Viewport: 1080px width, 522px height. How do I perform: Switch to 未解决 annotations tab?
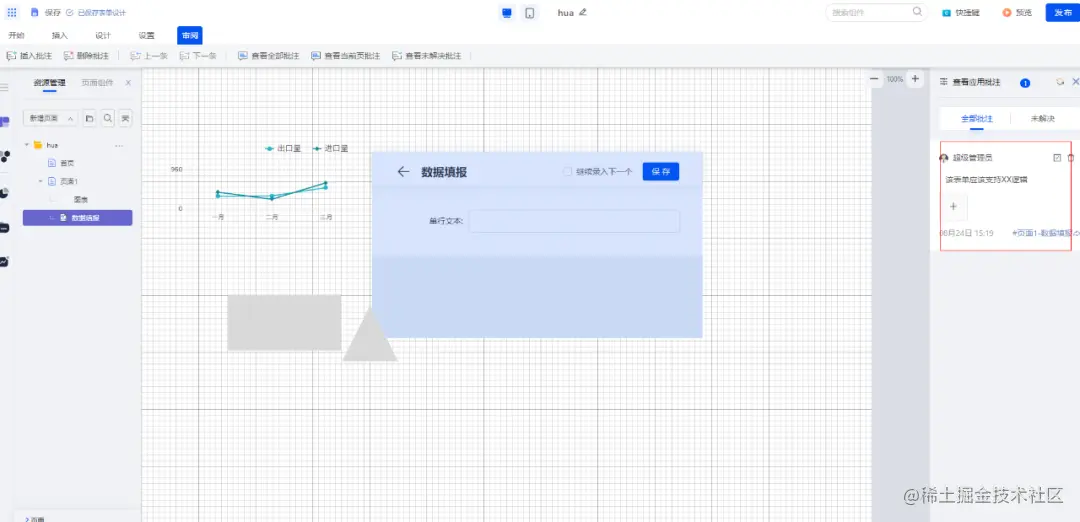1042,118
